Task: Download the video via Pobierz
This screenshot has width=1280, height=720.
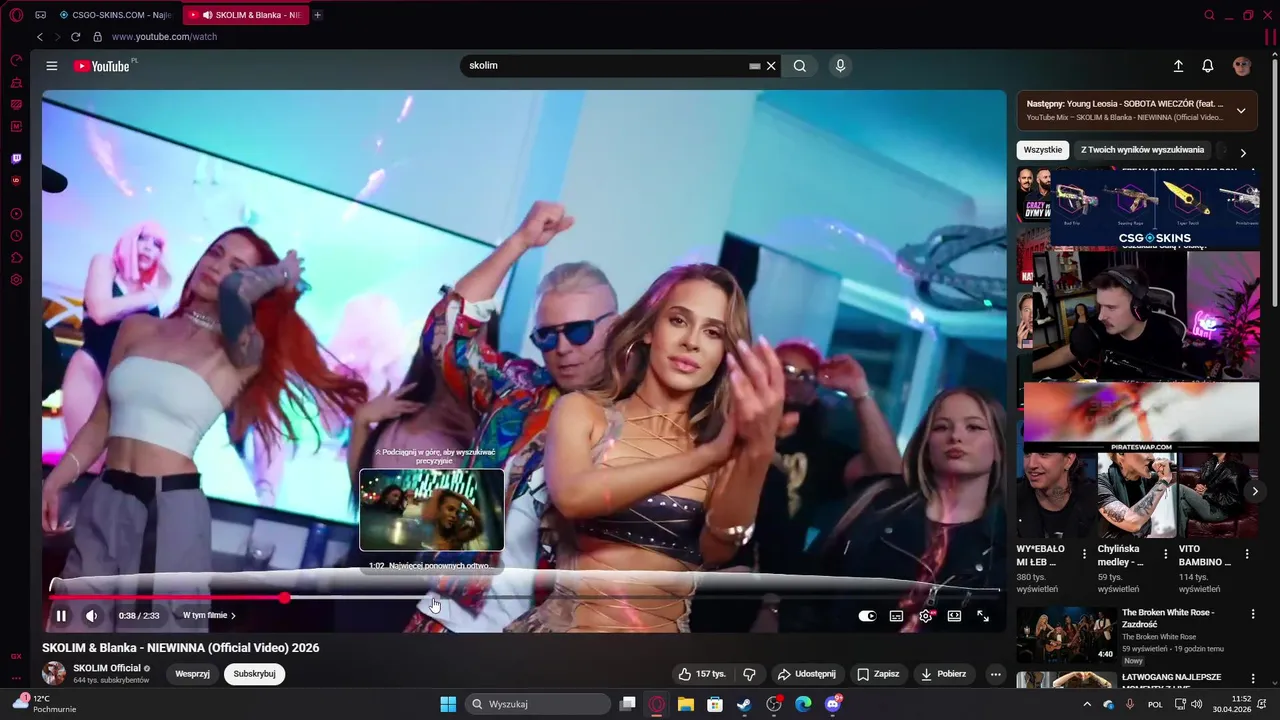Action: tap(943, 674)
